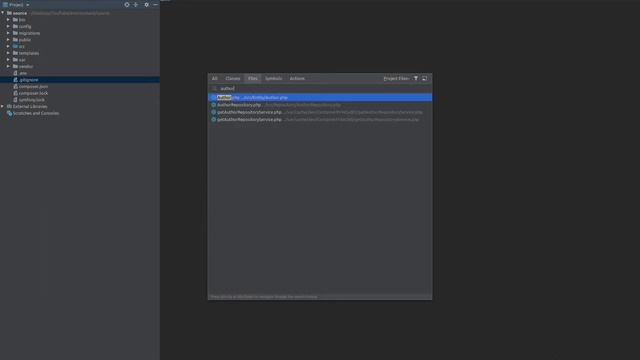Expand the var folder
The image size is (640, 360).
point(8,60)
